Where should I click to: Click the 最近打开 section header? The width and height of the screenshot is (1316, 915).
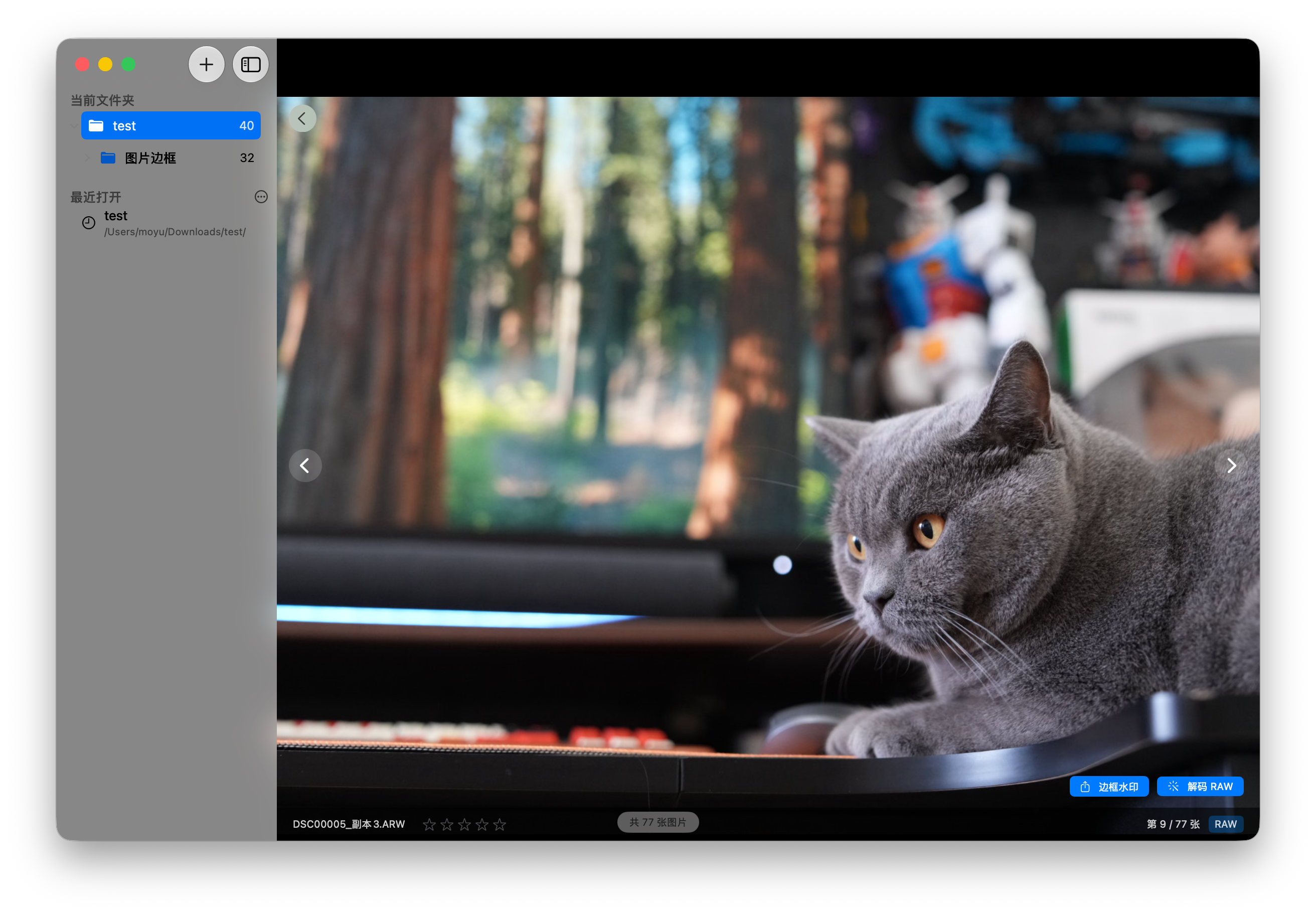(x=96, y=197)
